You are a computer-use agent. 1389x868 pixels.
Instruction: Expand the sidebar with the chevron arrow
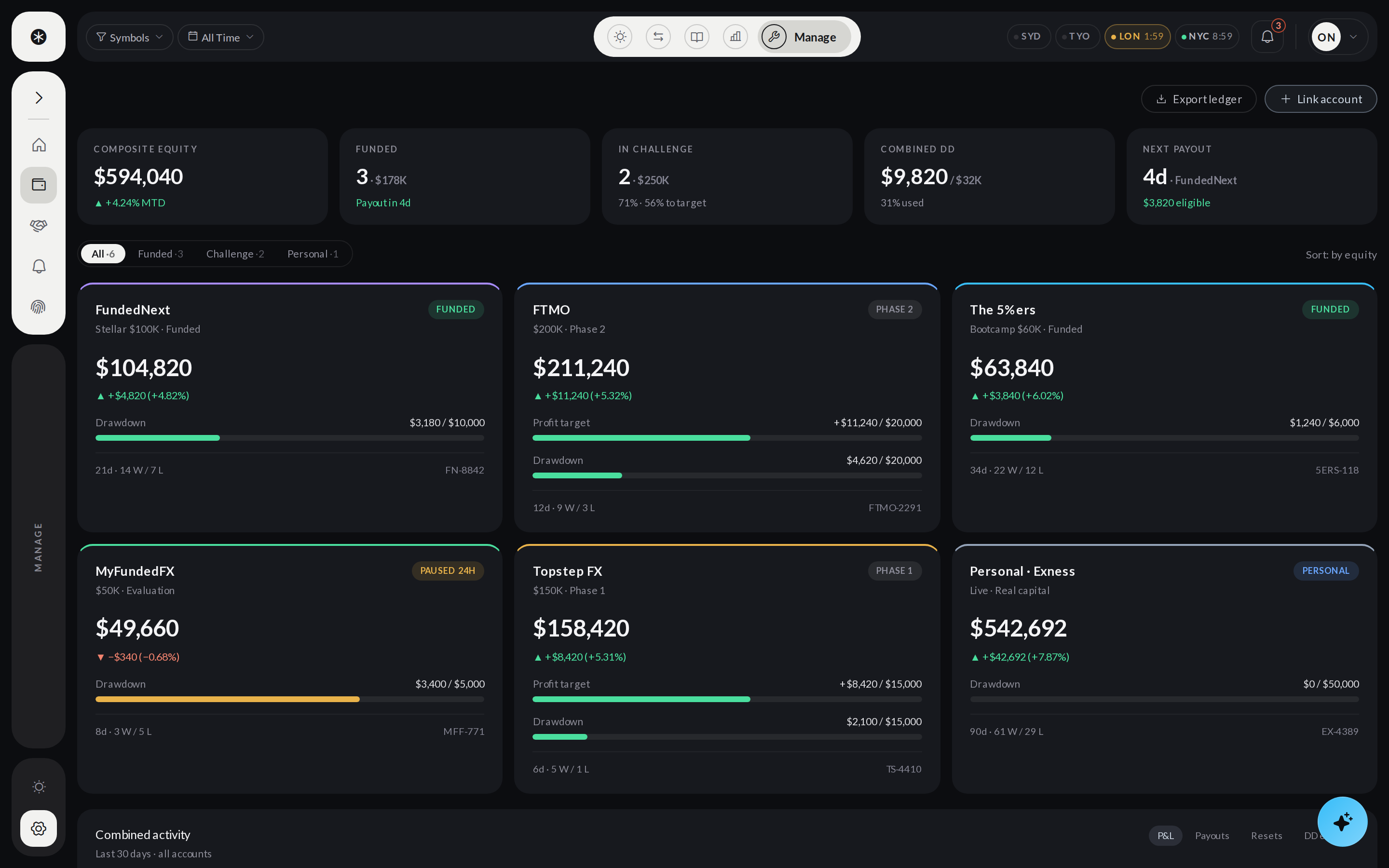39,97
